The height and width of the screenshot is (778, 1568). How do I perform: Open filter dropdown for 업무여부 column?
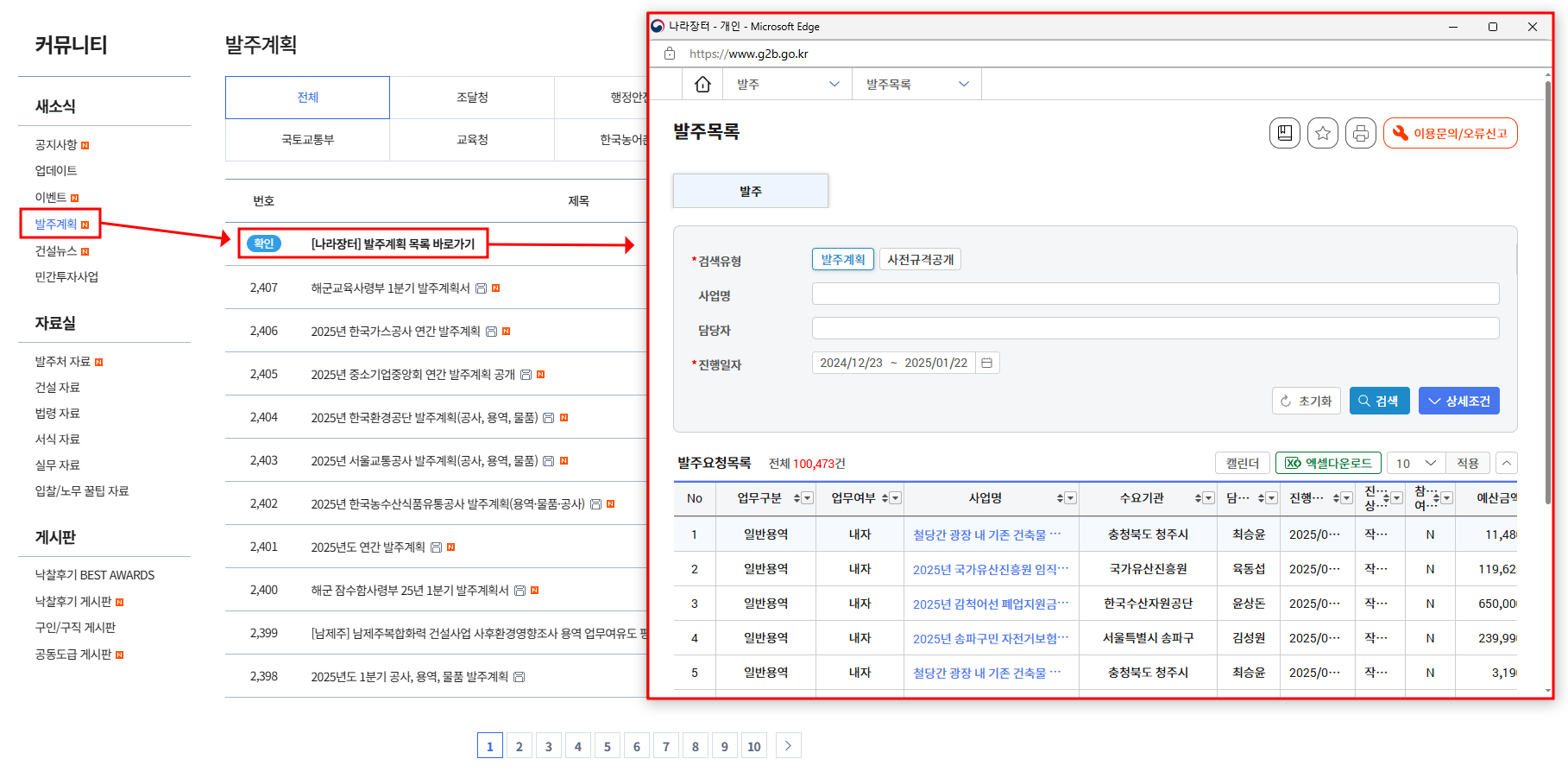tap(896, 498)
